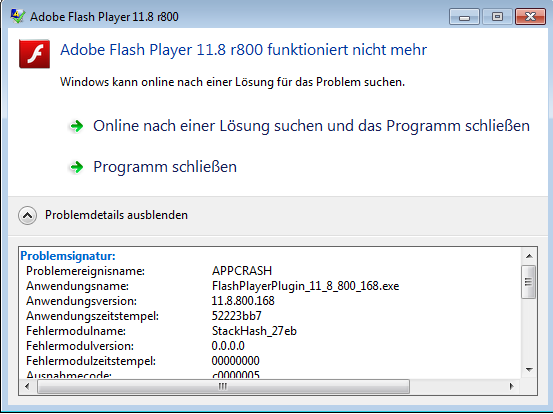Close the dialog with the red X

click(x=530, y=17)
